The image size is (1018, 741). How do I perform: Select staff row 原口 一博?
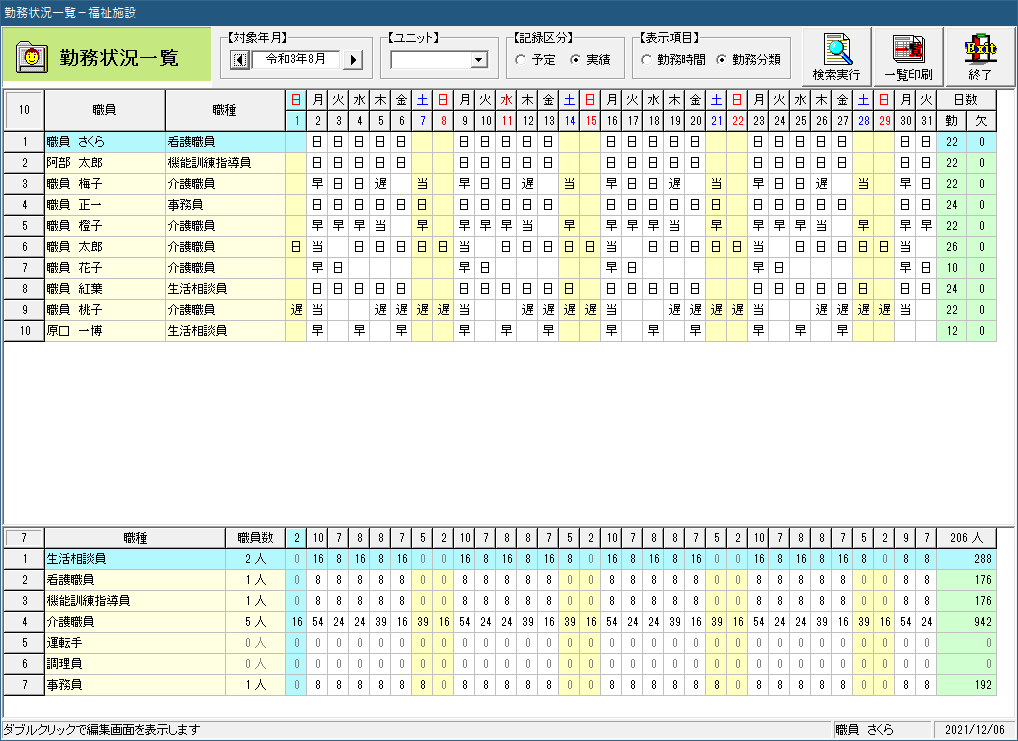click(104, 330)
